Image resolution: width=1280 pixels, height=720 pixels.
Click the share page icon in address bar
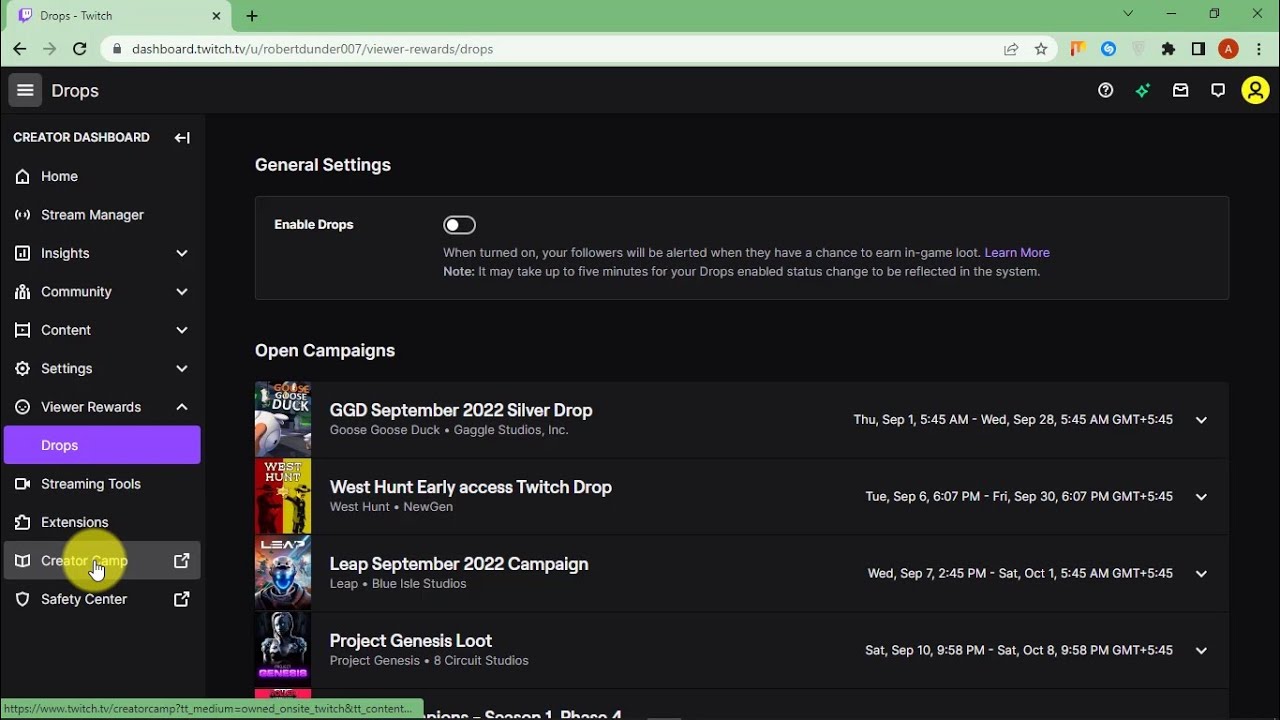(x=1011, y=49)
